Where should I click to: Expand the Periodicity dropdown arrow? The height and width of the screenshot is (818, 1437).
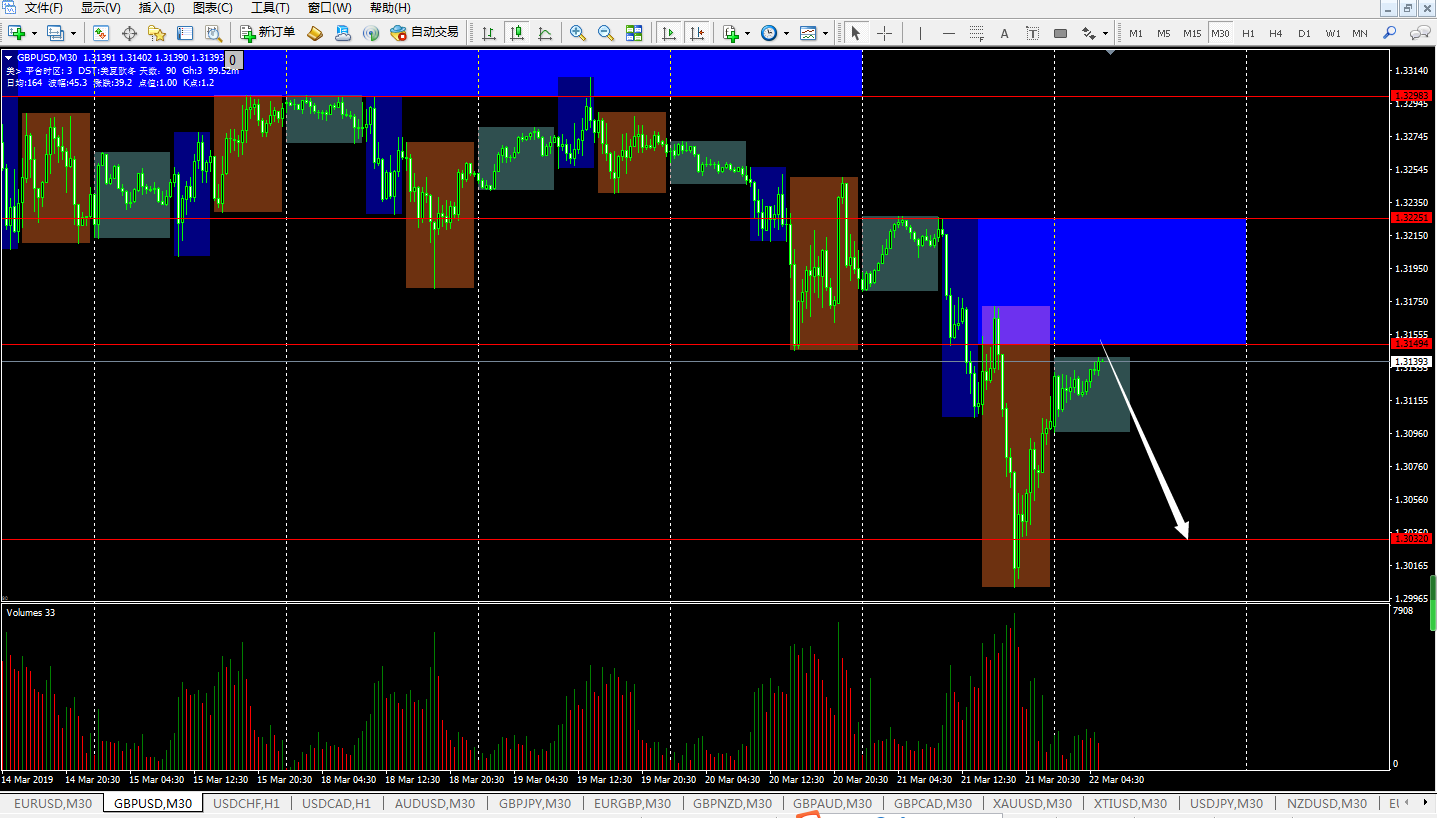[x=786, y=33]
